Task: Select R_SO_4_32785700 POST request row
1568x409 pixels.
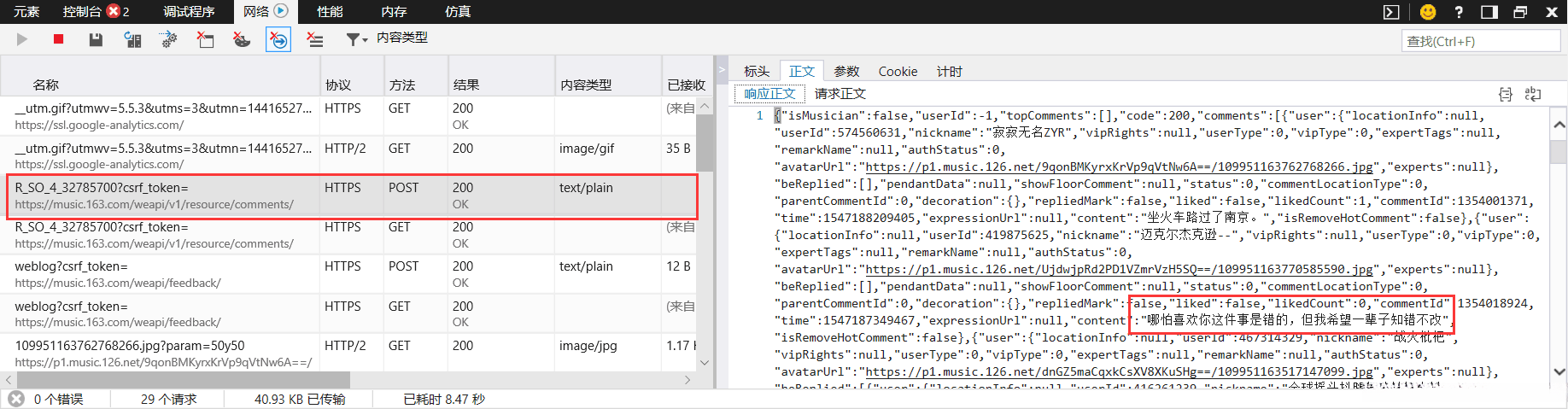Action: click(x=348, y=196)
